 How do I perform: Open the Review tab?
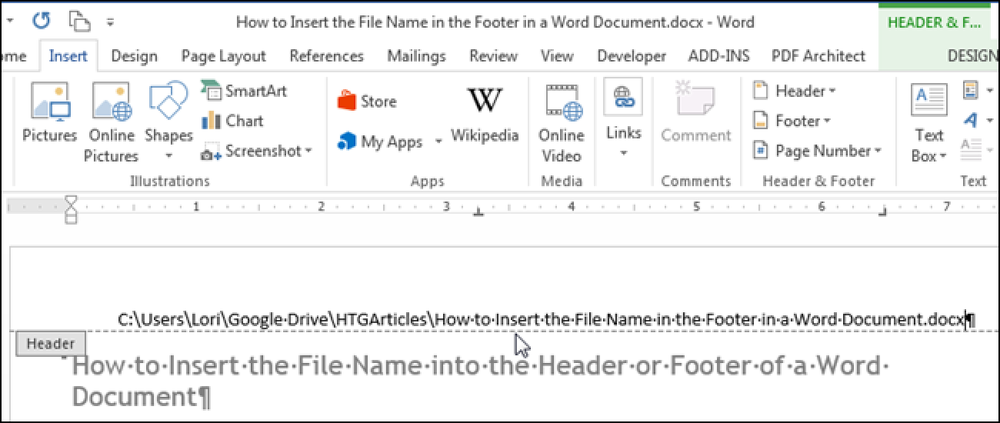pos(492,56)
